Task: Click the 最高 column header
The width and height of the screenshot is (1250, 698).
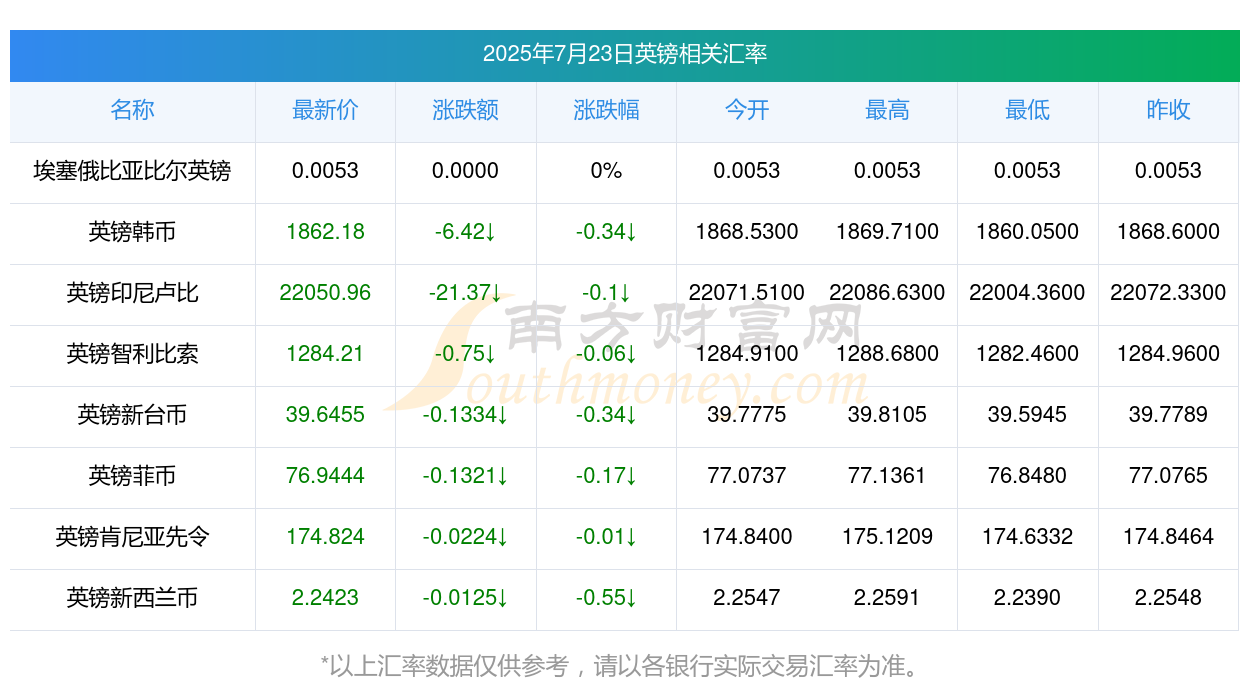Action: point(887,110)
